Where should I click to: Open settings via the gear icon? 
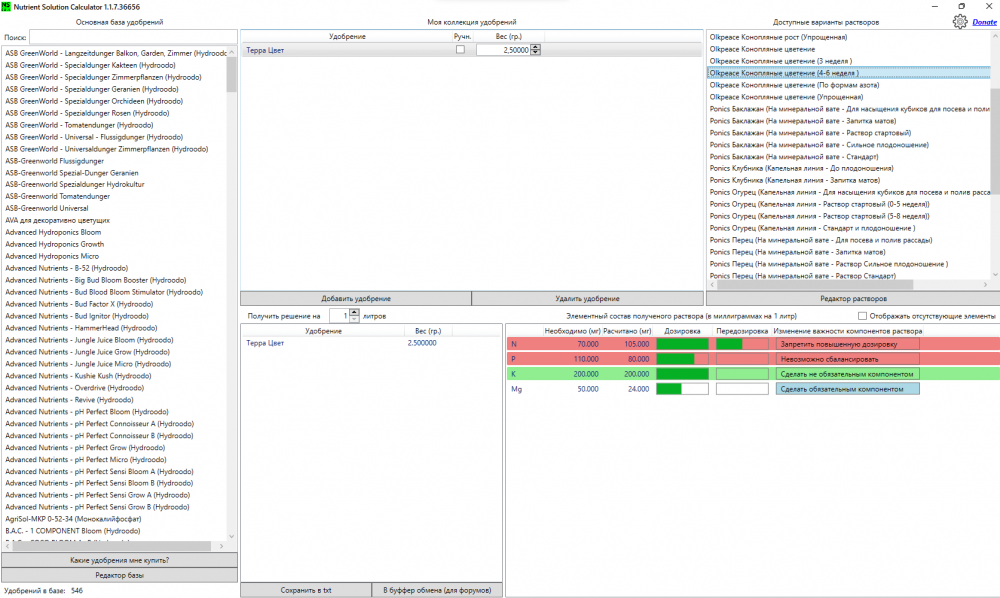[960, 22]
